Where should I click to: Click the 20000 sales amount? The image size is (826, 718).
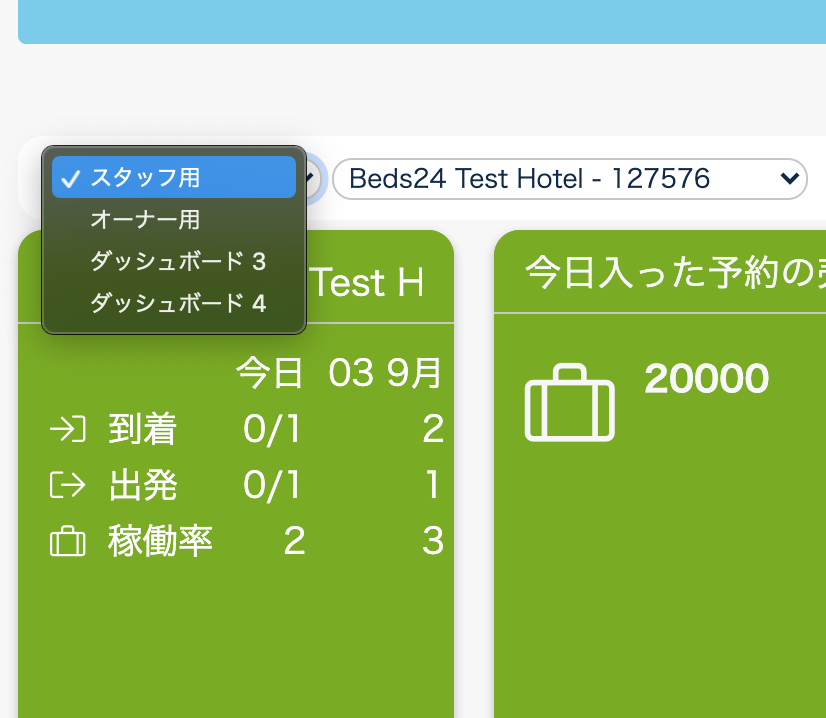[706, 379]
